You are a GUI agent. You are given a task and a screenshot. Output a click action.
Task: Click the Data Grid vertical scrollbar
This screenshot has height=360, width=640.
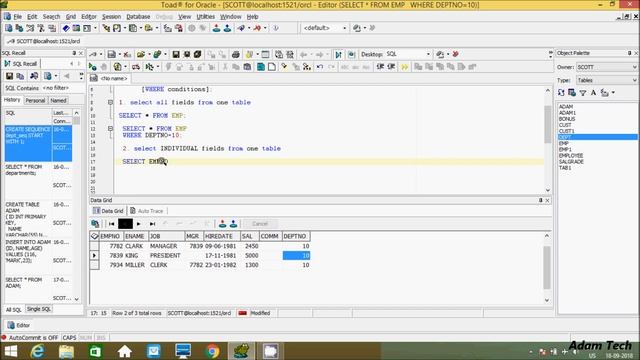pos(547,267)
